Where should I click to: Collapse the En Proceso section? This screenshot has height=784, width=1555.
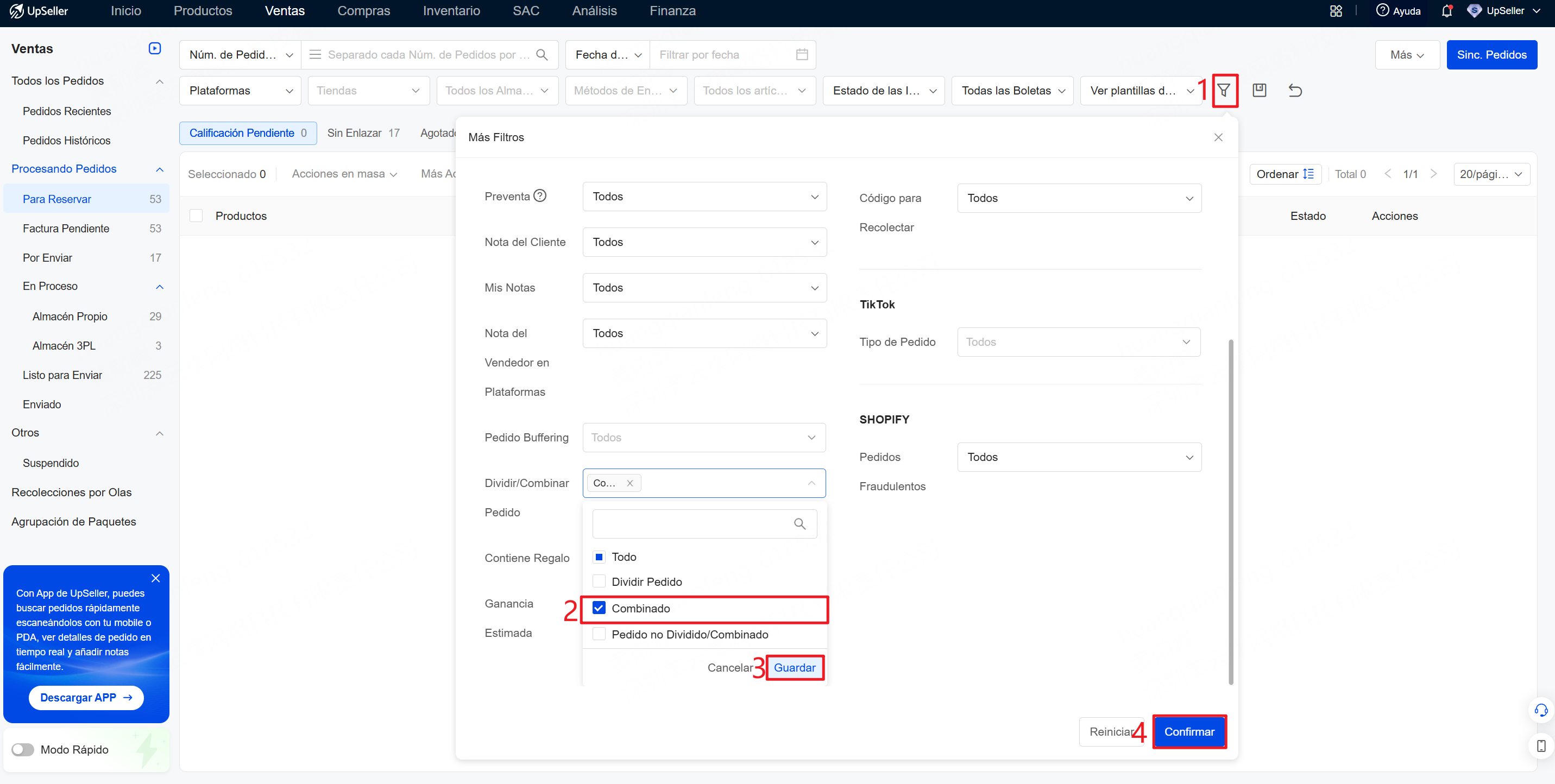(x=159, y=286)
